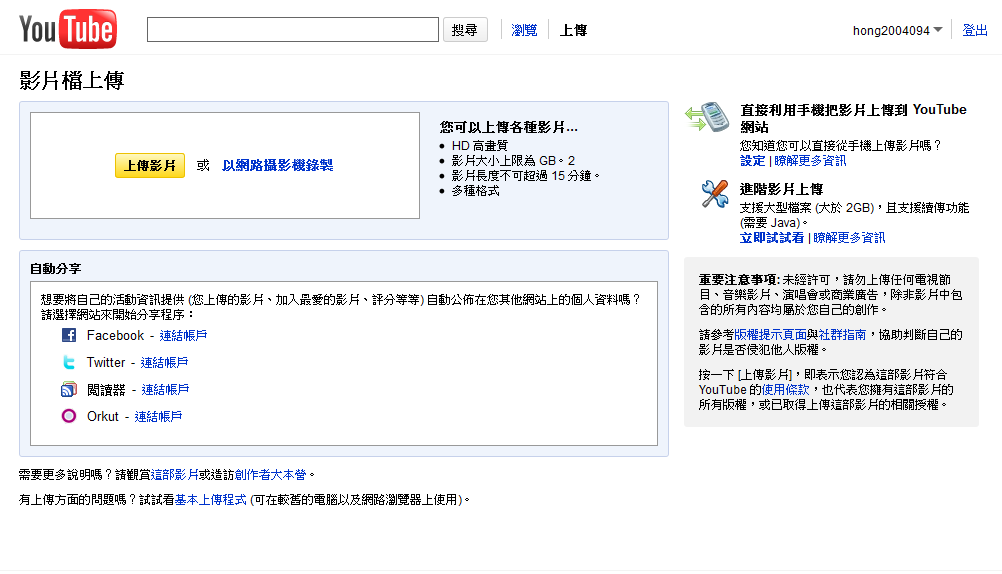Image resolution: width=1002 pixels, height=574 pixels.
Task: Open the 上傳 upload tab
Action: click(x=573, y=30)
